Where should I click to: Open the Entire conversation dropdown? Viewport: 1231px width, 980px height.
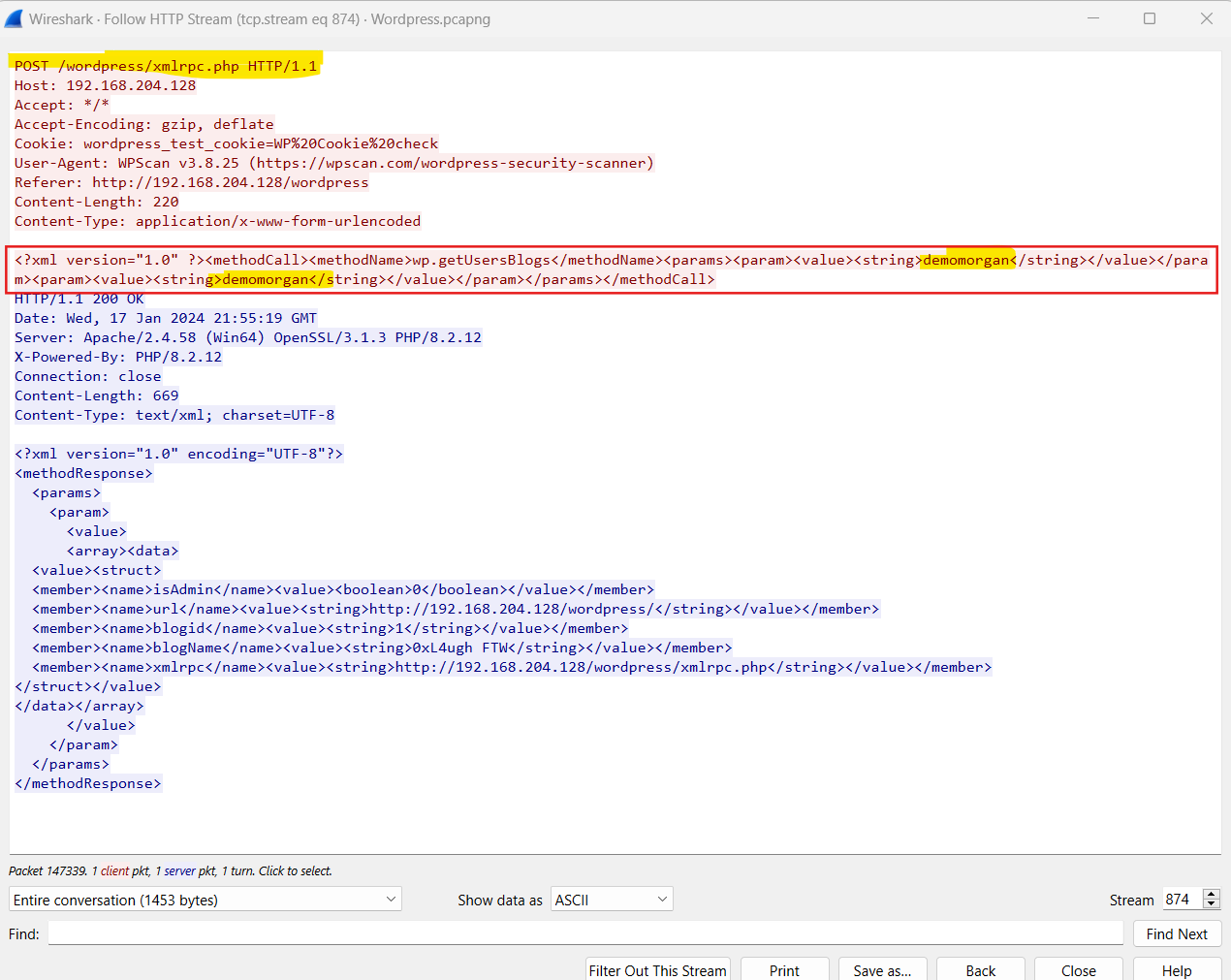click(x=205, y=900)
